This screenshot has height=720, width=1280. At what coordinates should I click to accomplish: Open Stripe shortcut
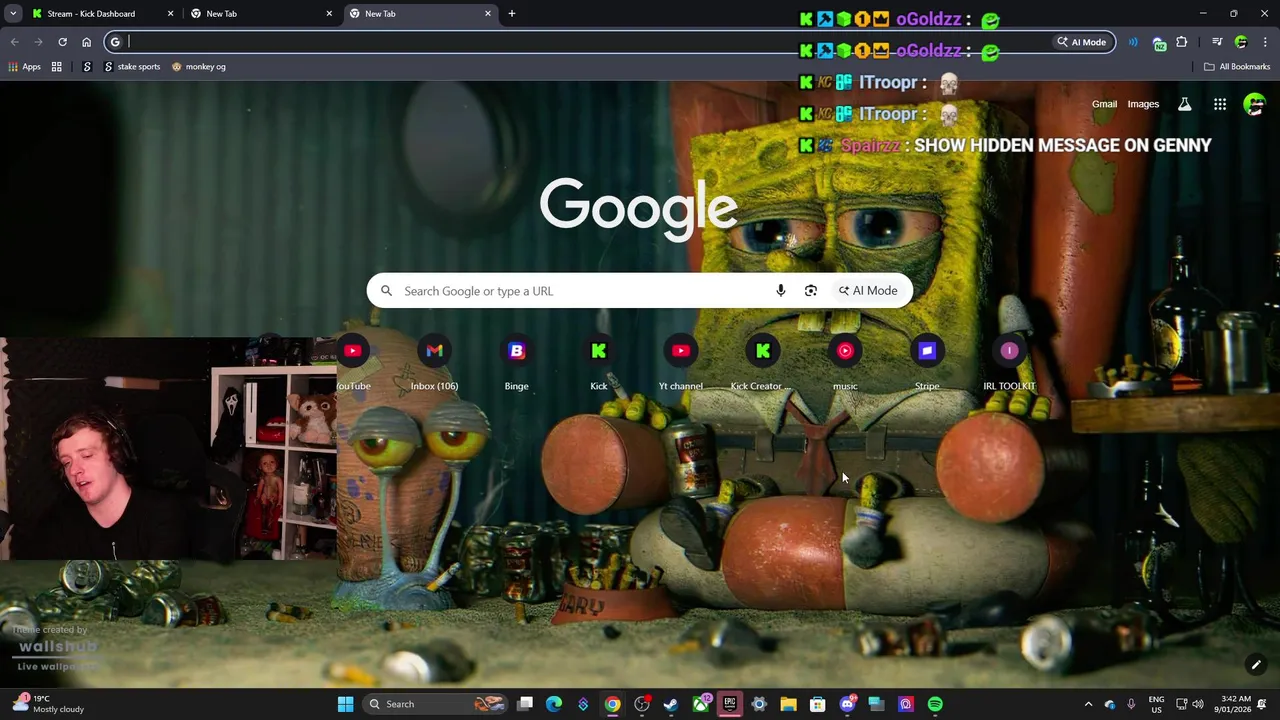[927, 364]
